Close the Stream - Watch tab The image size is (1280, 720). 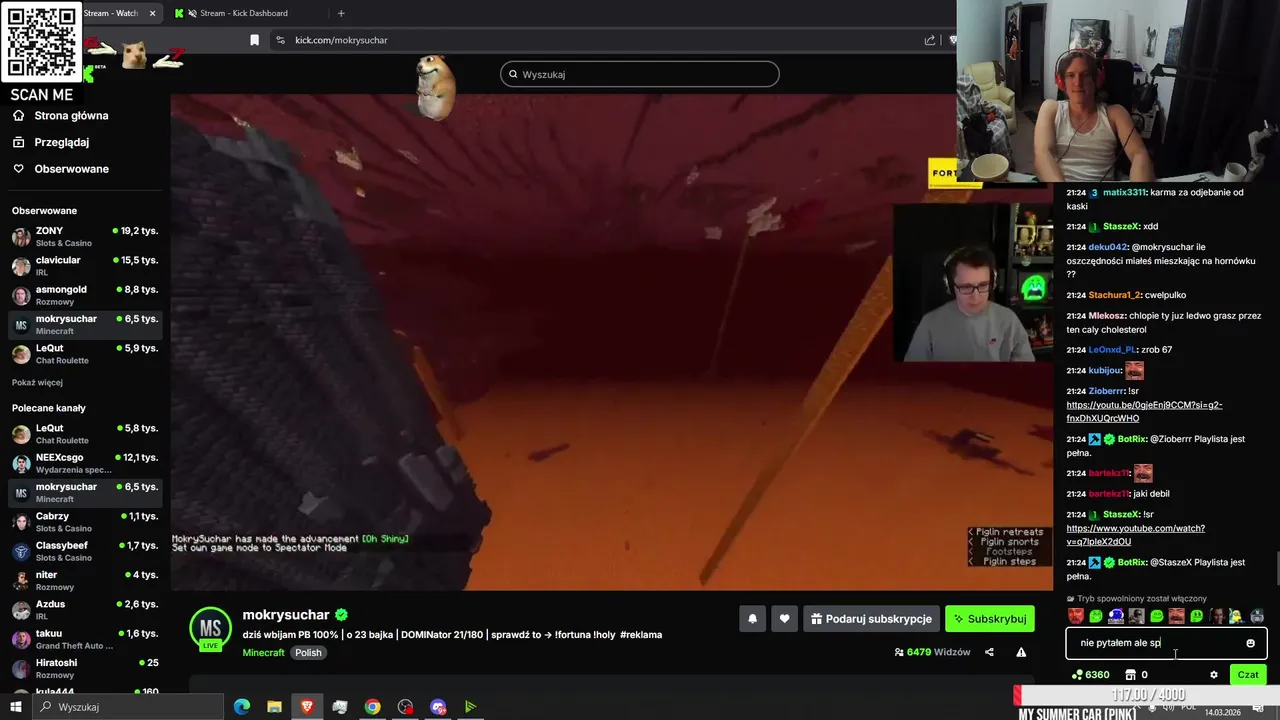[x=153, y=13]
